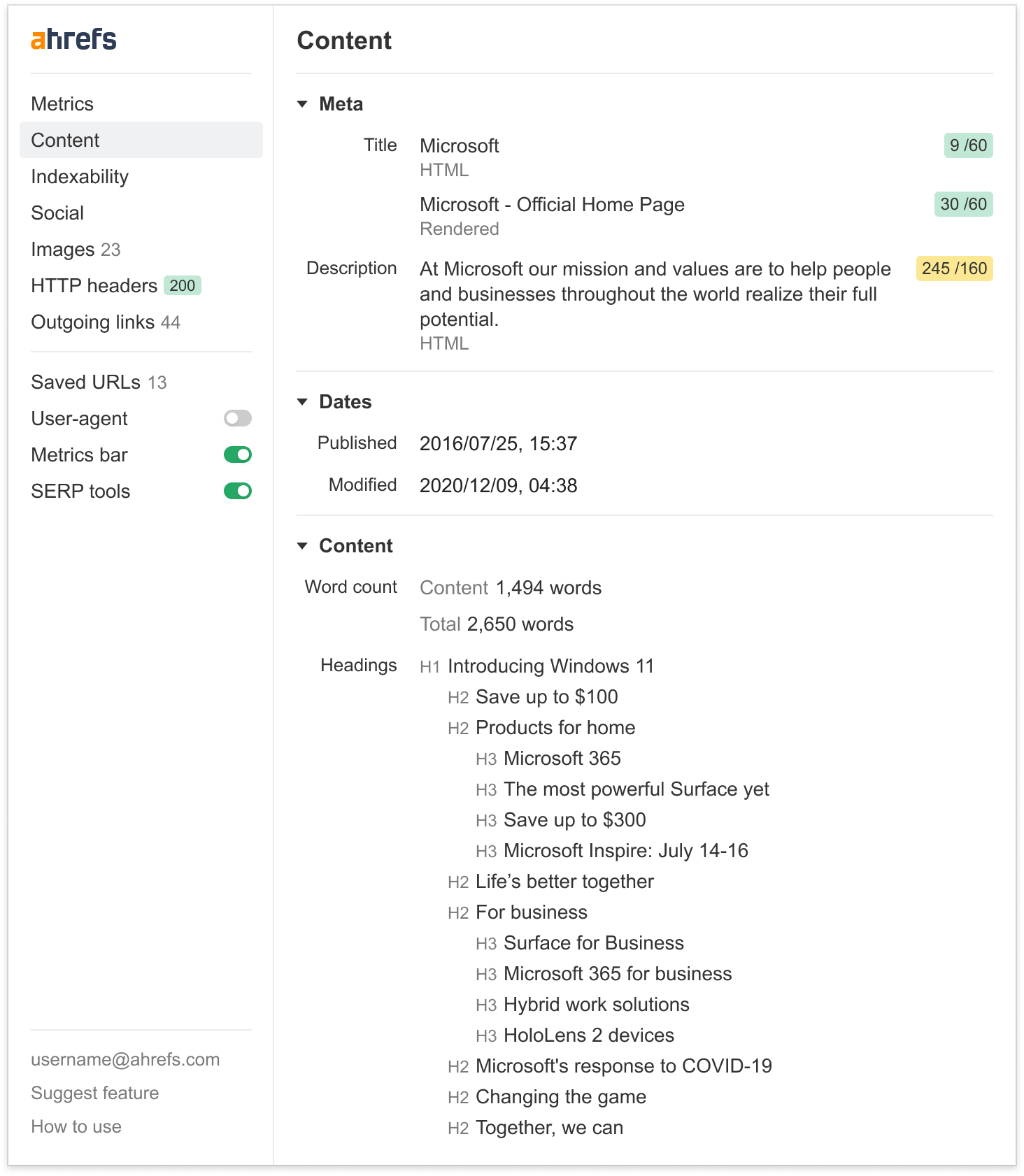Turn off the Metrics bar switch
This screenshot has width=1024, height=1176.
pyautogui.click(x=238, y=454)
